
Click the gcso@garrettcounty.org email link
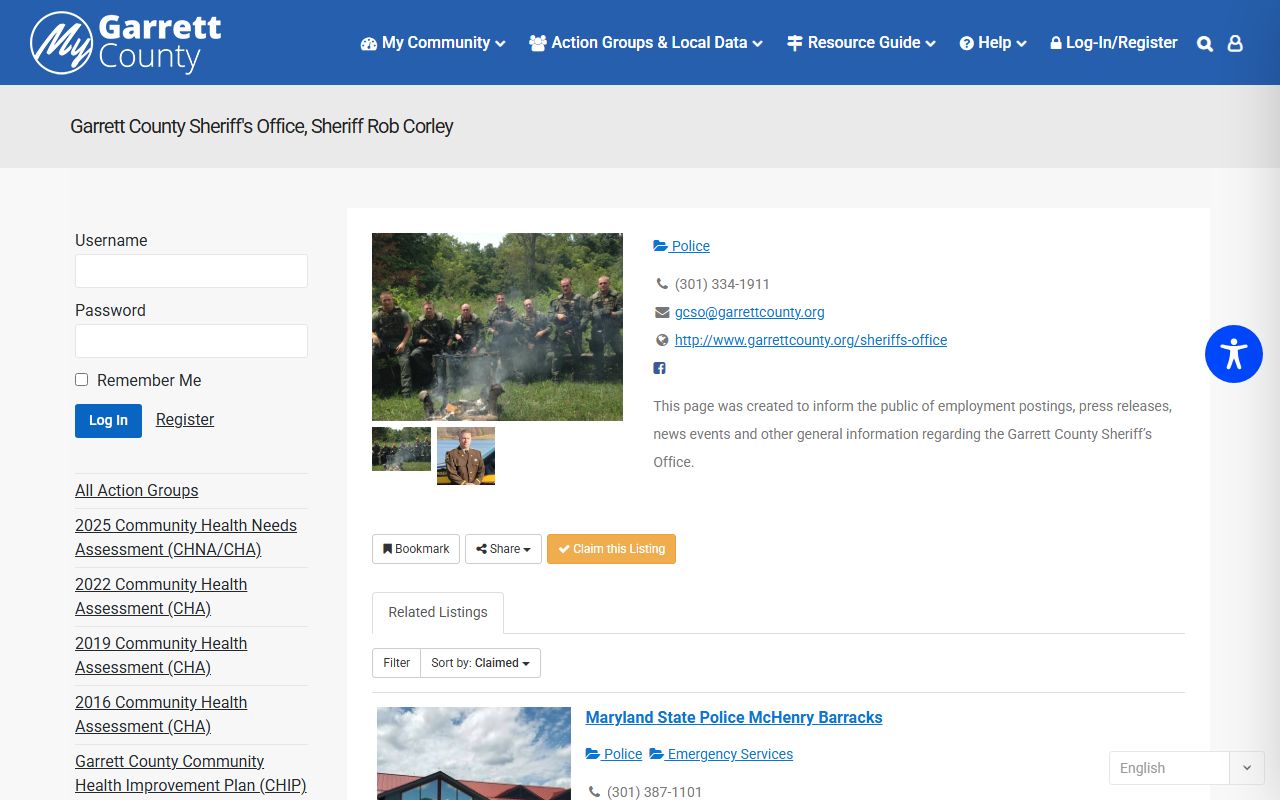pyautogui.click(x=750, y=312)
